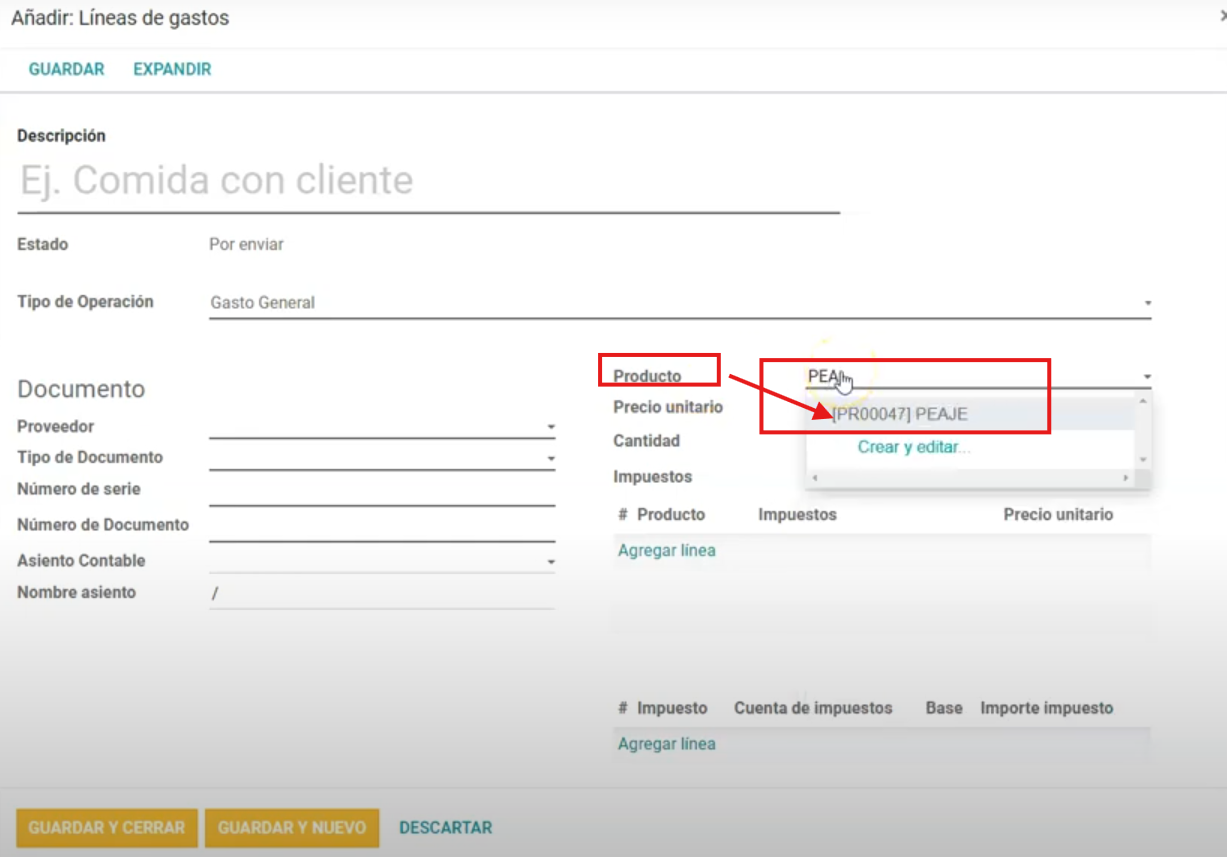Click the Número de Documento input
The width and height of the screenshot is (1227, 857).
pyautogui.click(x=381, y=525)
